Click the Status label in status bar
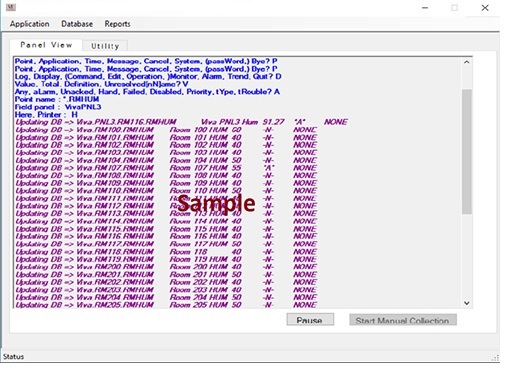The height and width of the screenshot is (371, 508). [x=14, y=357]
